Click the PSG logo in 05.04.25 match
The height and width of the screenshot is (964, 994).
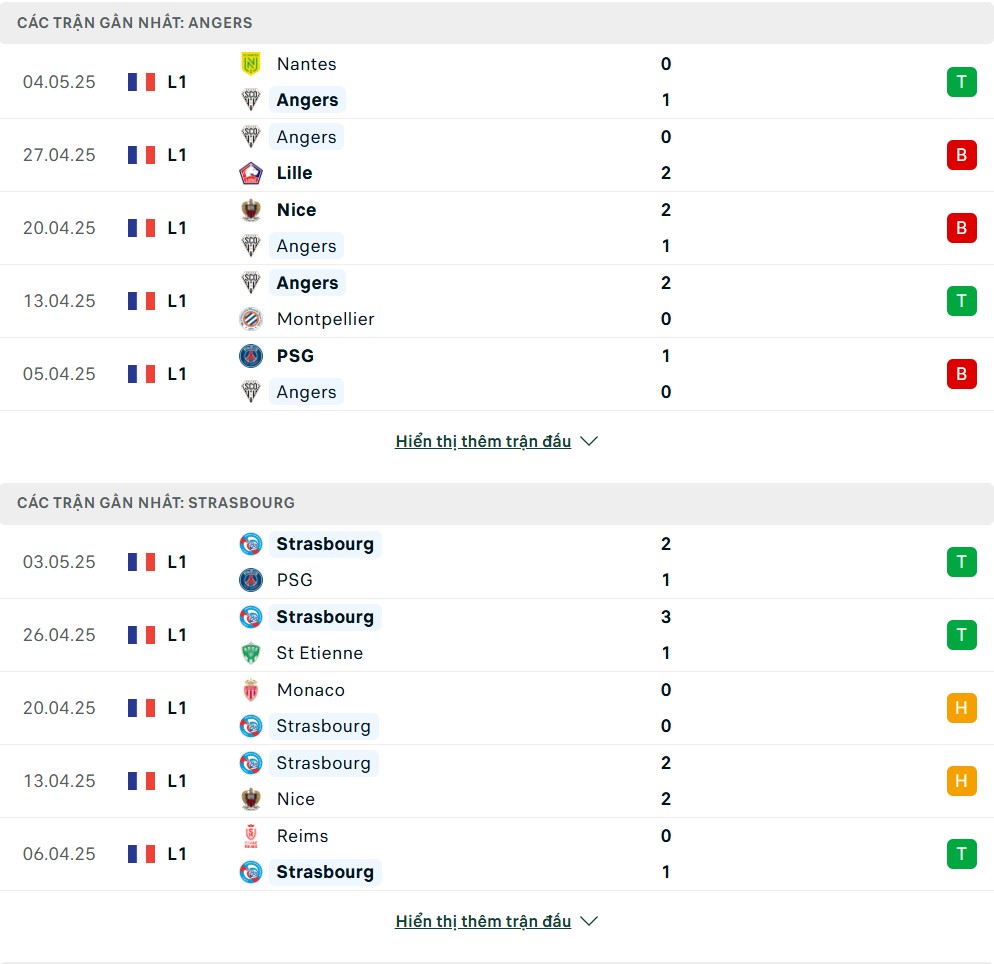tap(251, 356)
